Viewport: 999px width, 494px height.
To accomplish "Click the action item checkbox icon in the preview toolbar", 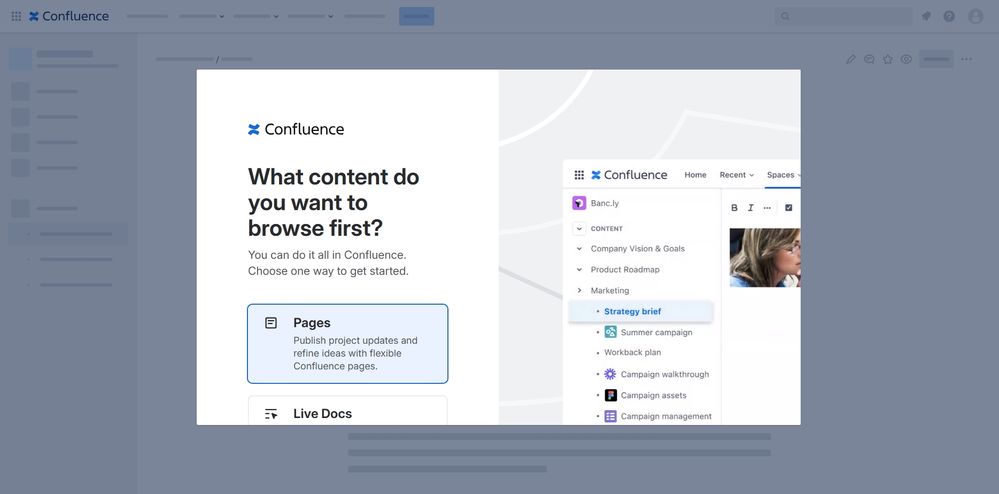I will [789, 208].
